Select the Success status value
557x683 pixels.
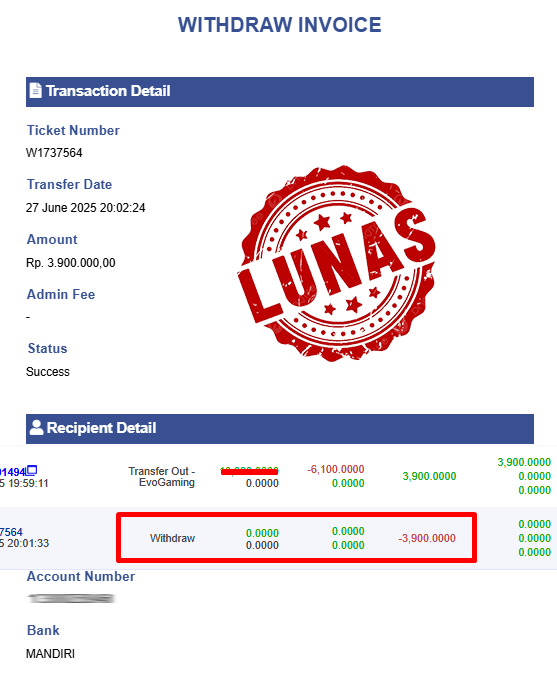47,372
